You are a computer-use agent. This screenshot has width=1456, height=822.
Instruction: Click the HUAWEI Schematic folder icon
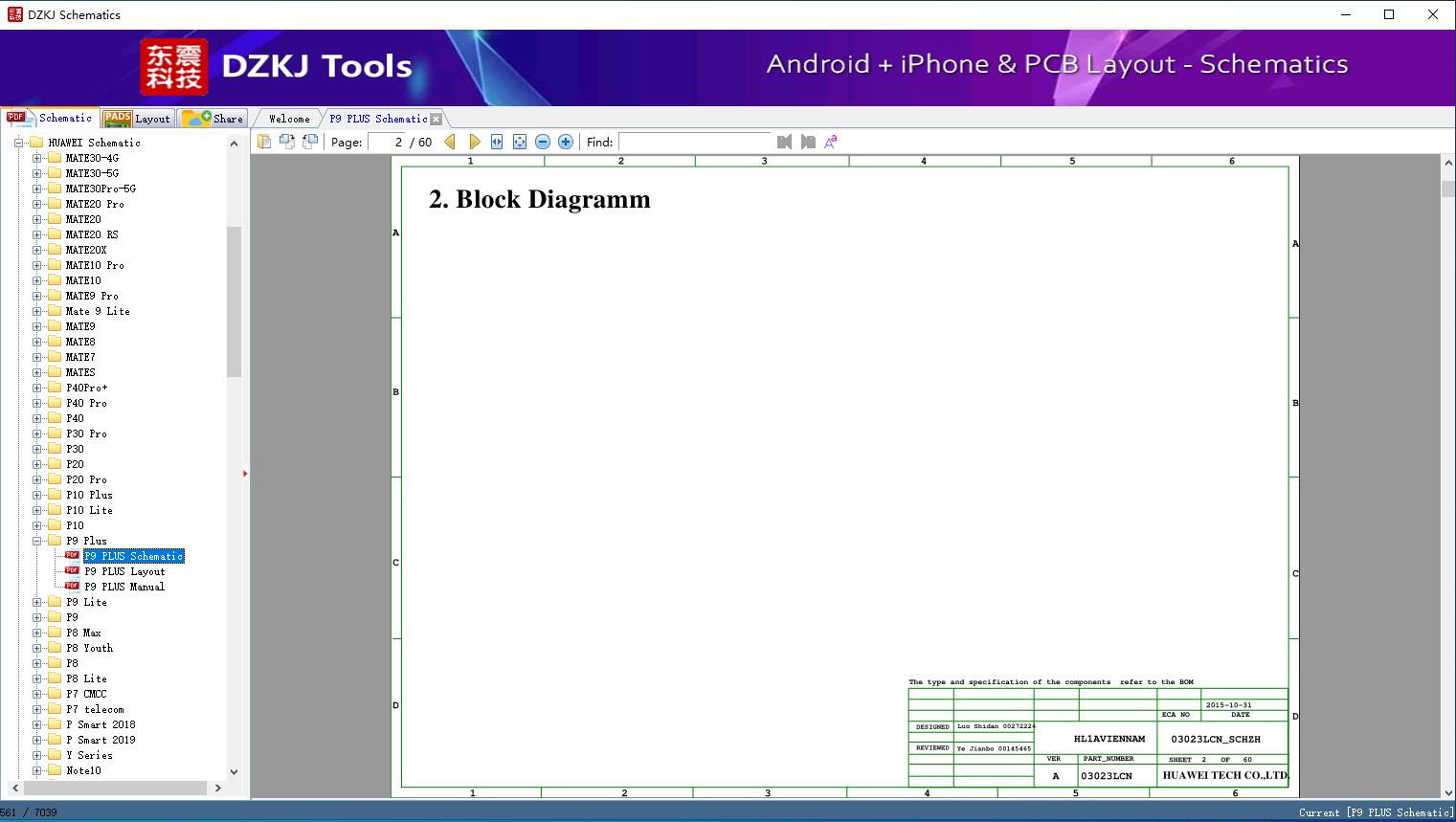tap(36, 143)
